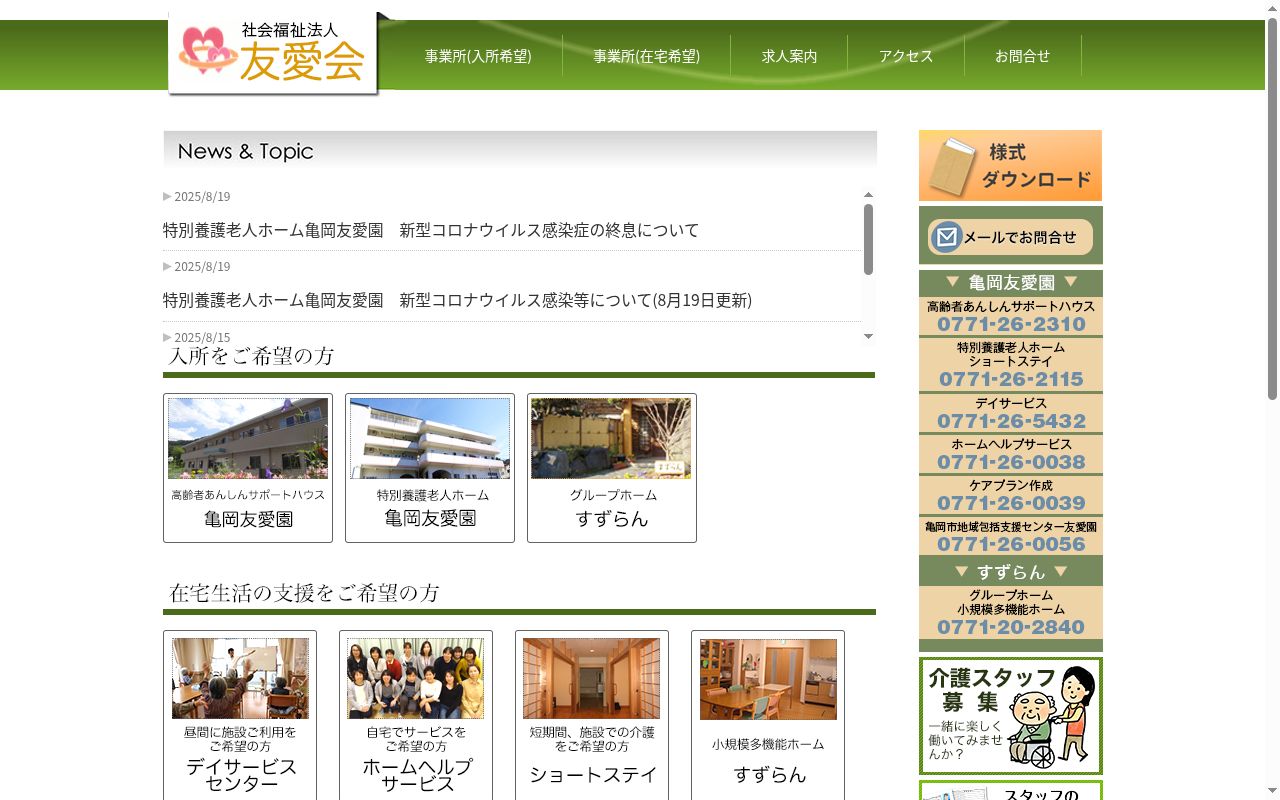Click the すずらん sidebar heading
Screen dimensions: 1280x800
(x=1011, y=572)
